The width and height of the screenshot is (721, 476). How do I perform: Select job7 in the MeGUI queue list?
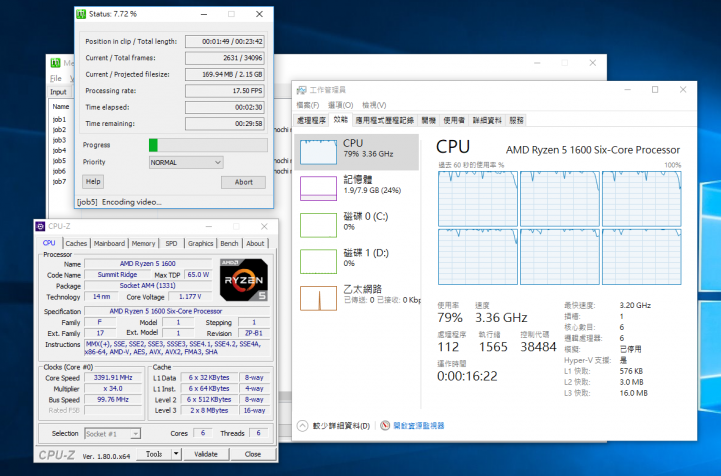(x=59, y=182)
